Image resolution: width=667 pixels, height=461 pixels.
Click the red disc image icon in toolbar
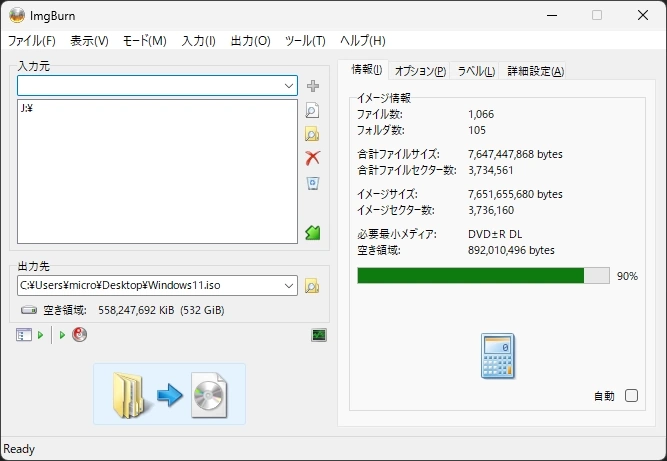(79, 335)
